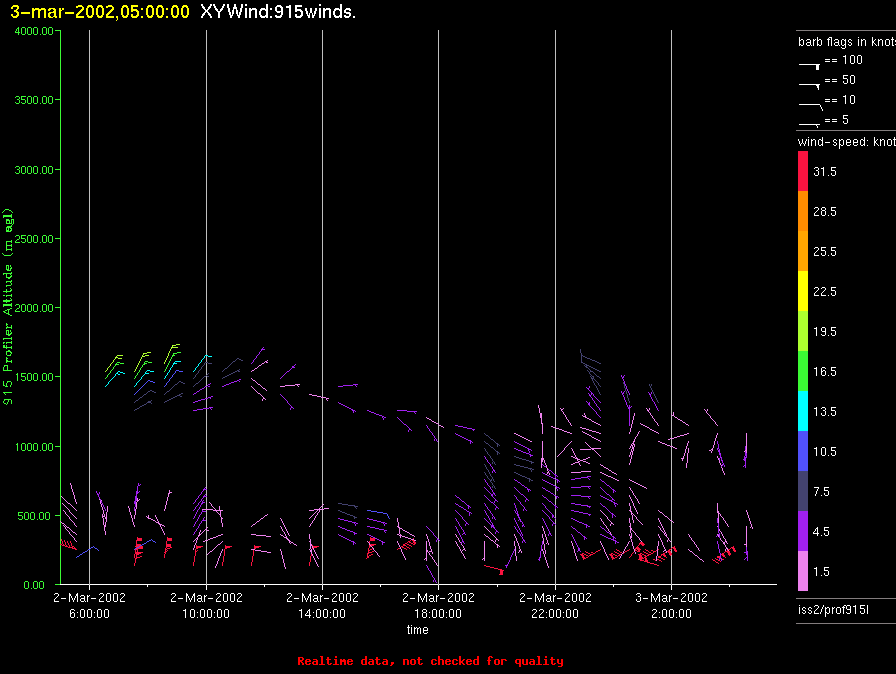Click the 1500.00 altitude axis label
Screen dimensions: 896x674
[34, 377]
